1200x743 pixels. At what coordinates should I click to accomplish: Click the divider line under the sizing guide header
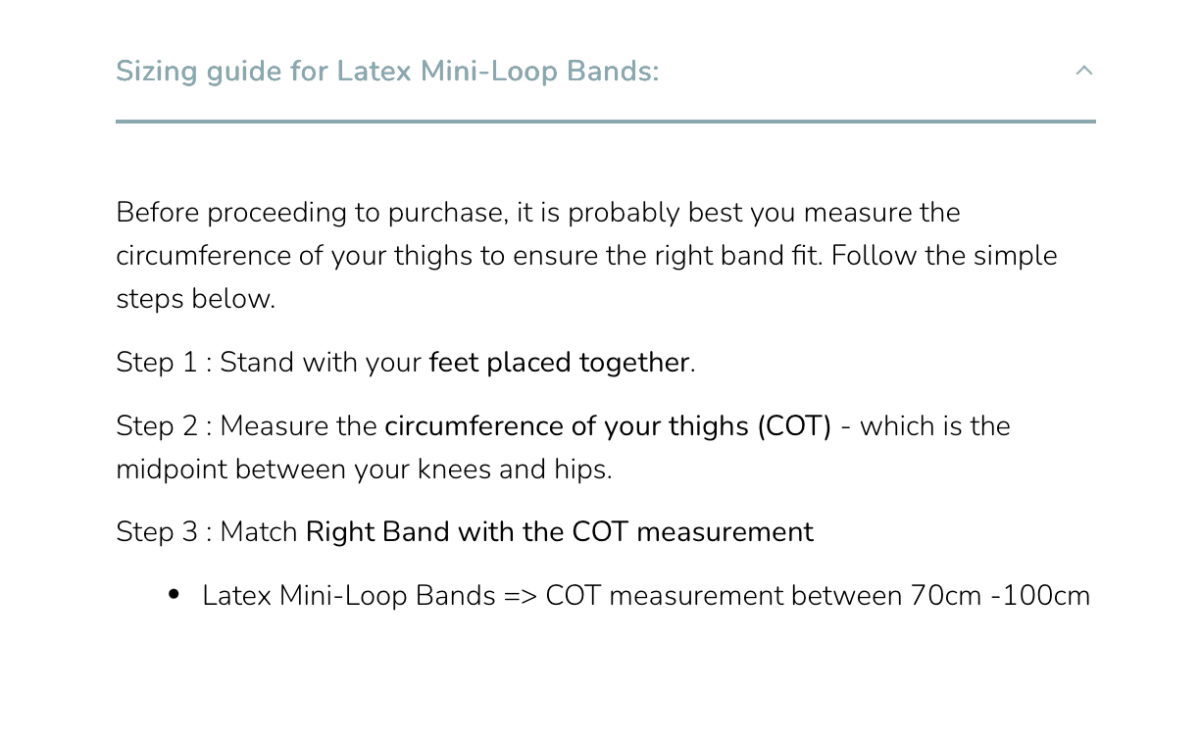tap(605, 122)
